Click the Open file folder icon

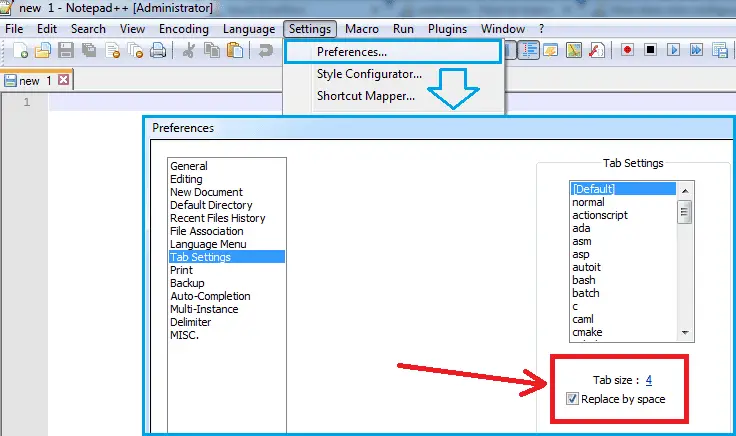pos(43,50)
